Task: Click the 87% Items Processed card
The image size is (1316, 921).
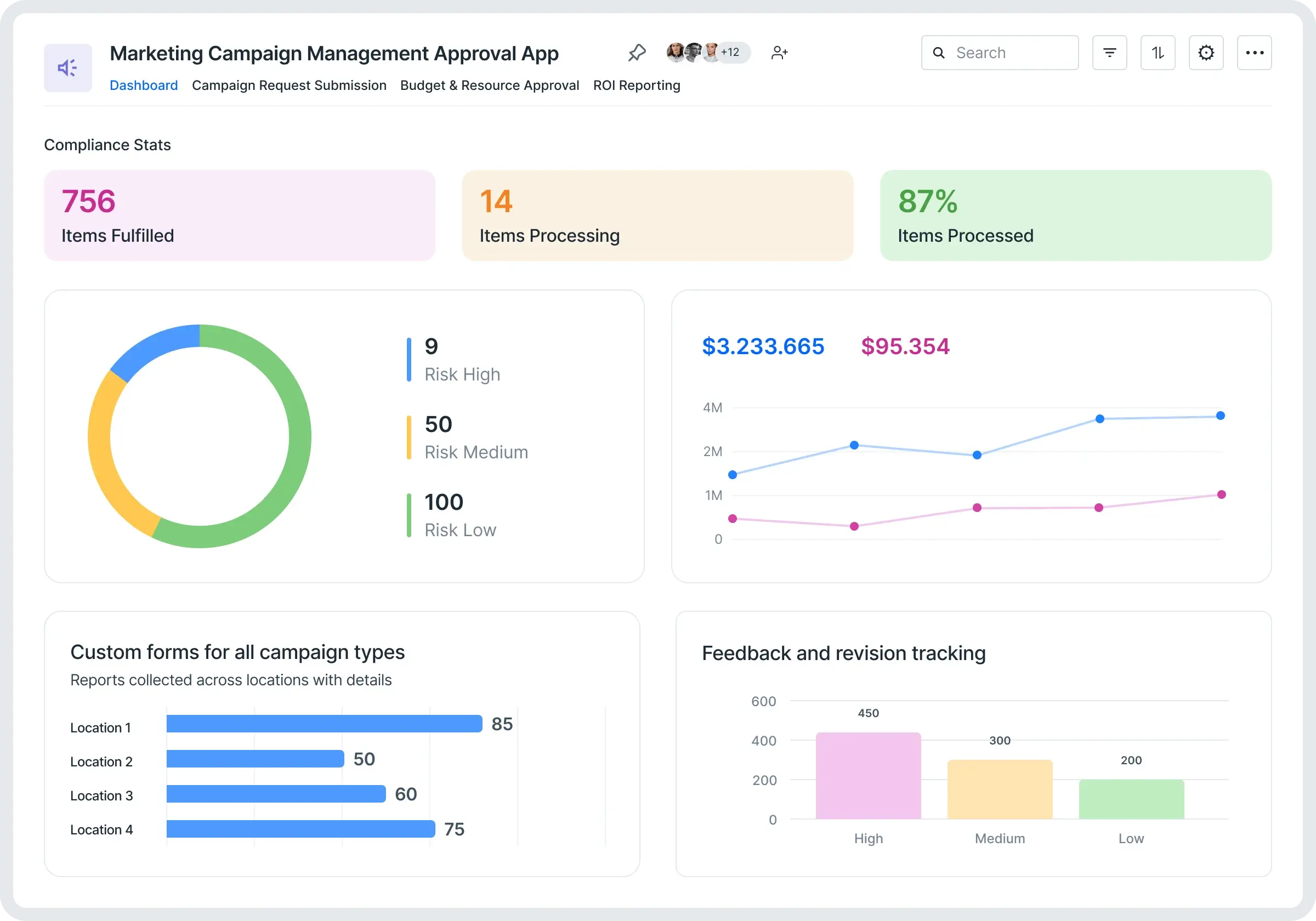Action: coord(1075,215)
